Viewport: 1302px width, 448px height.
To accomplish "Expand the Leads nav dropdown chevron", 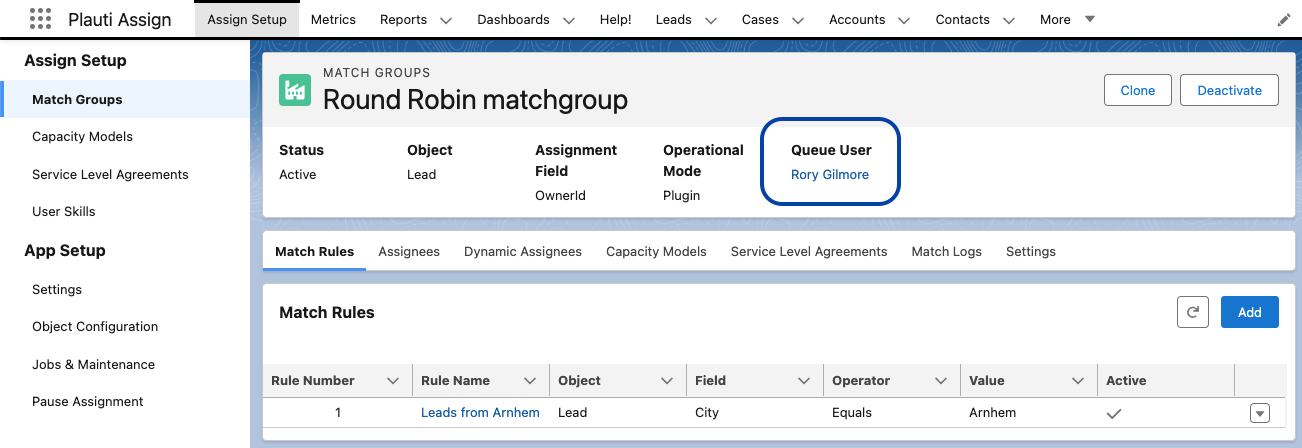I will (711, 20).
